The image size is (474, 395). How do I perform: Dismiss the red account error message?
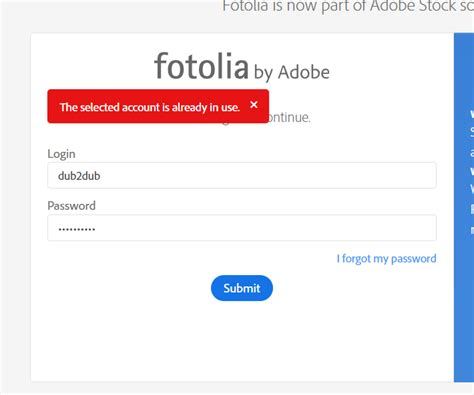click(x=254, y=105)
